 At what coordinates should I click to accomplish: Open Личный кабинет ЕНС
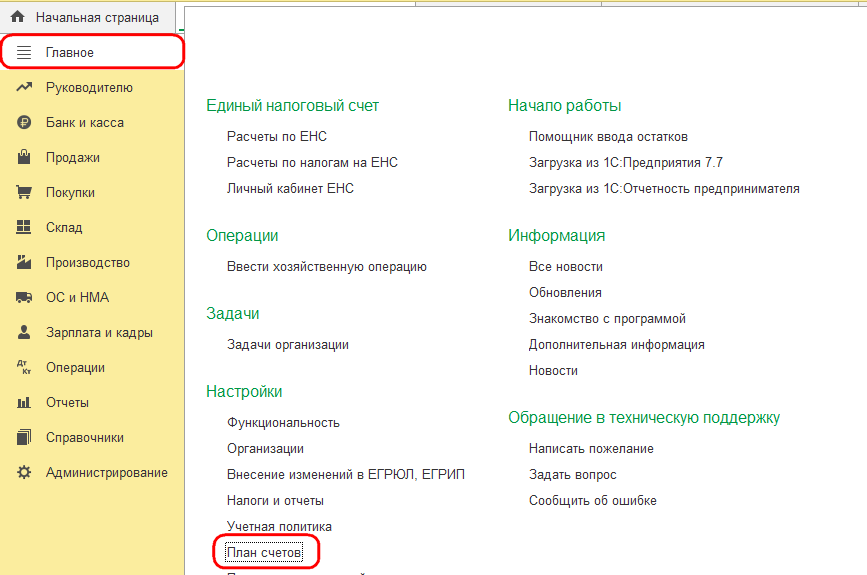tap(290, 189)
